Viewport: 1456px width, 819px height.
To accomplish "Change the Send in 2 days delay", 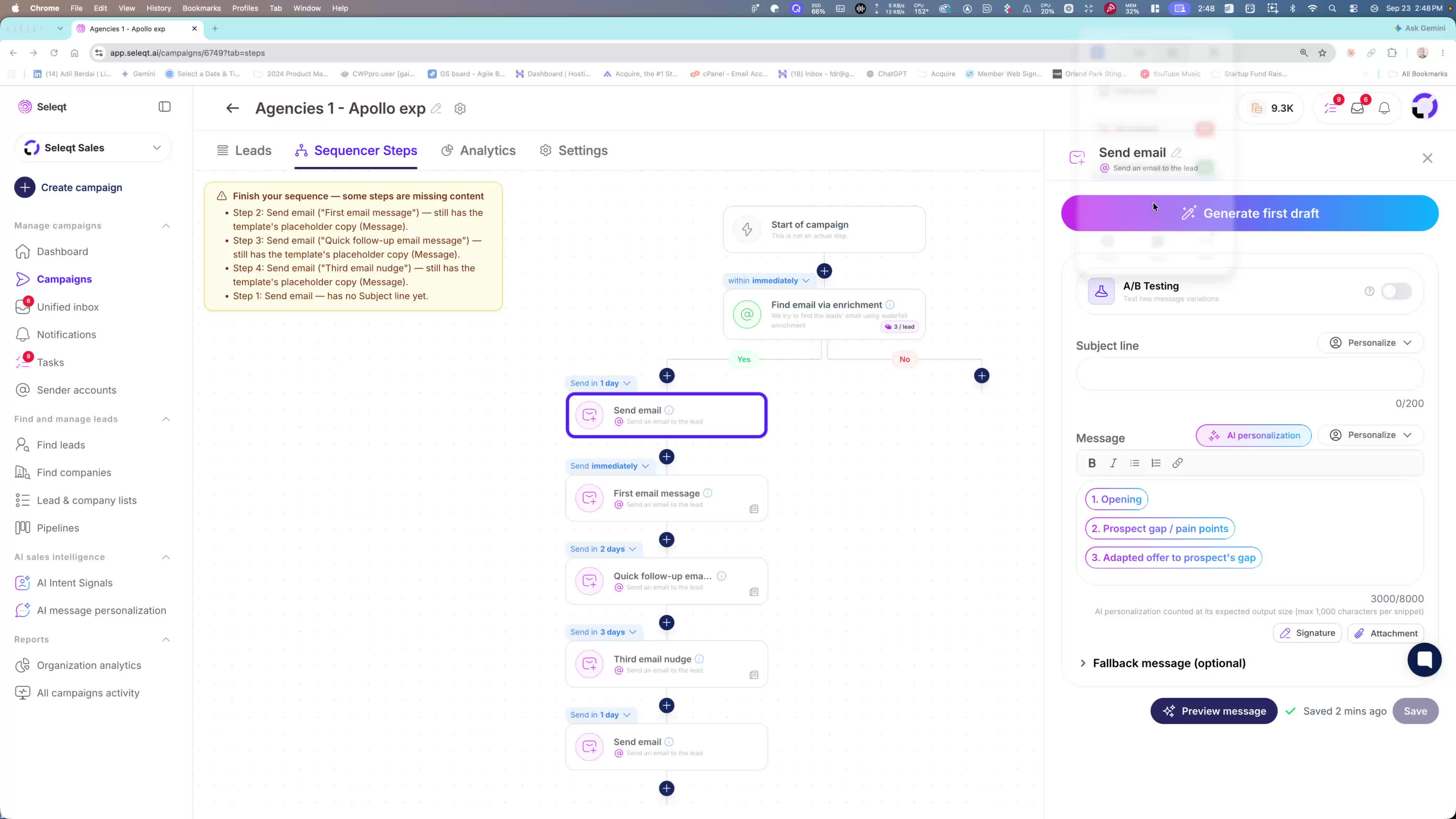I will (x=603, y=549).
